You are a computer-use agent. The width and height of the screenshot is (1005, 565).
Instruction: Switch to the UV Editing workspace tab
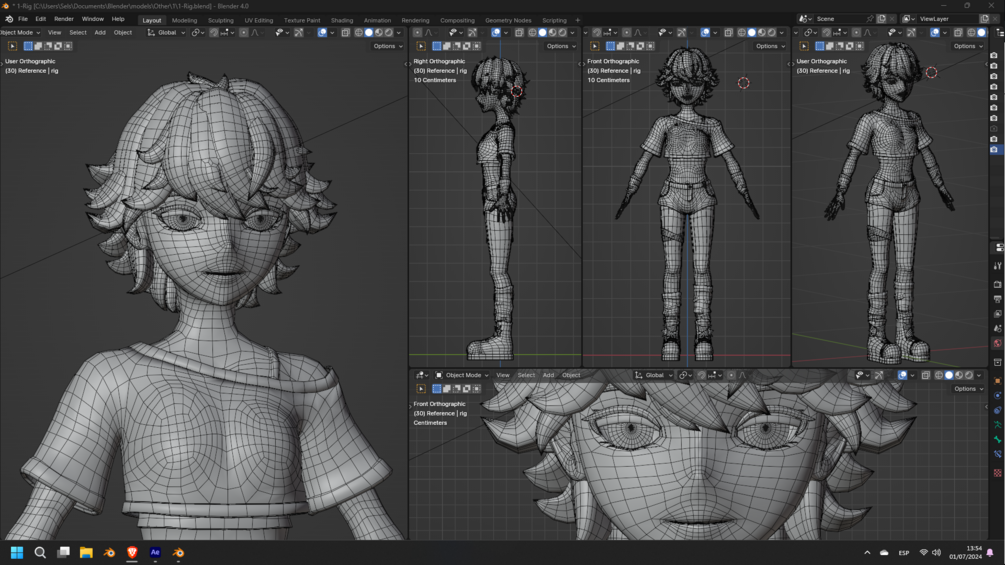click(x=259, y=20)
